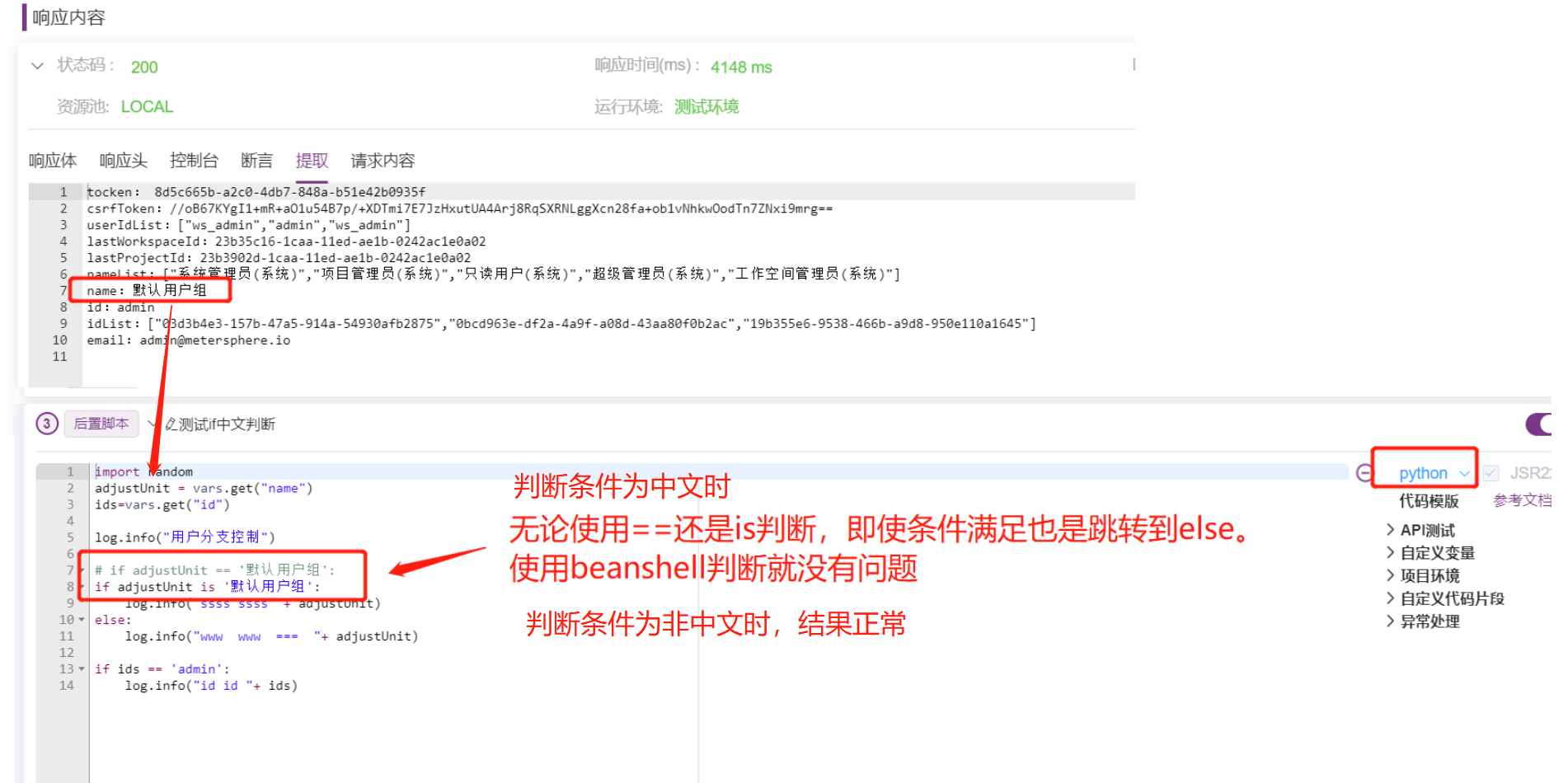Open the dropdown arrow next to 后置脚本
This screenshot has width=1568, height=783.
(x=152, y=424)
